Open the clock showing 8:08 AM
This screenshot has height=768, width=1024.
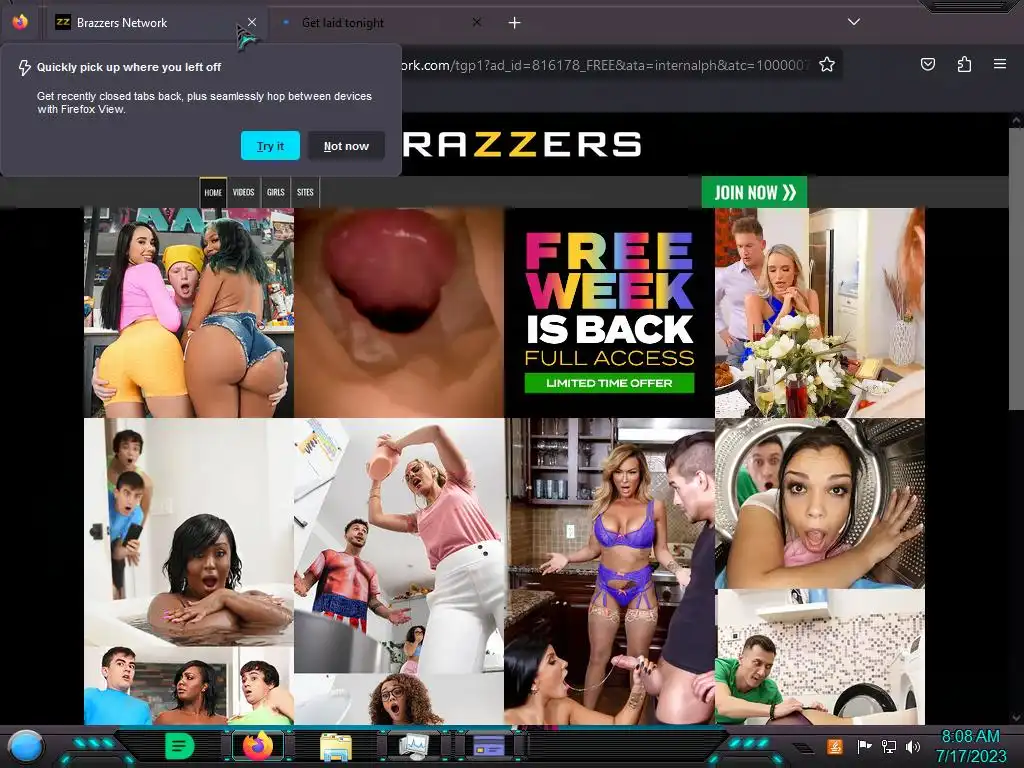point(971,746)
